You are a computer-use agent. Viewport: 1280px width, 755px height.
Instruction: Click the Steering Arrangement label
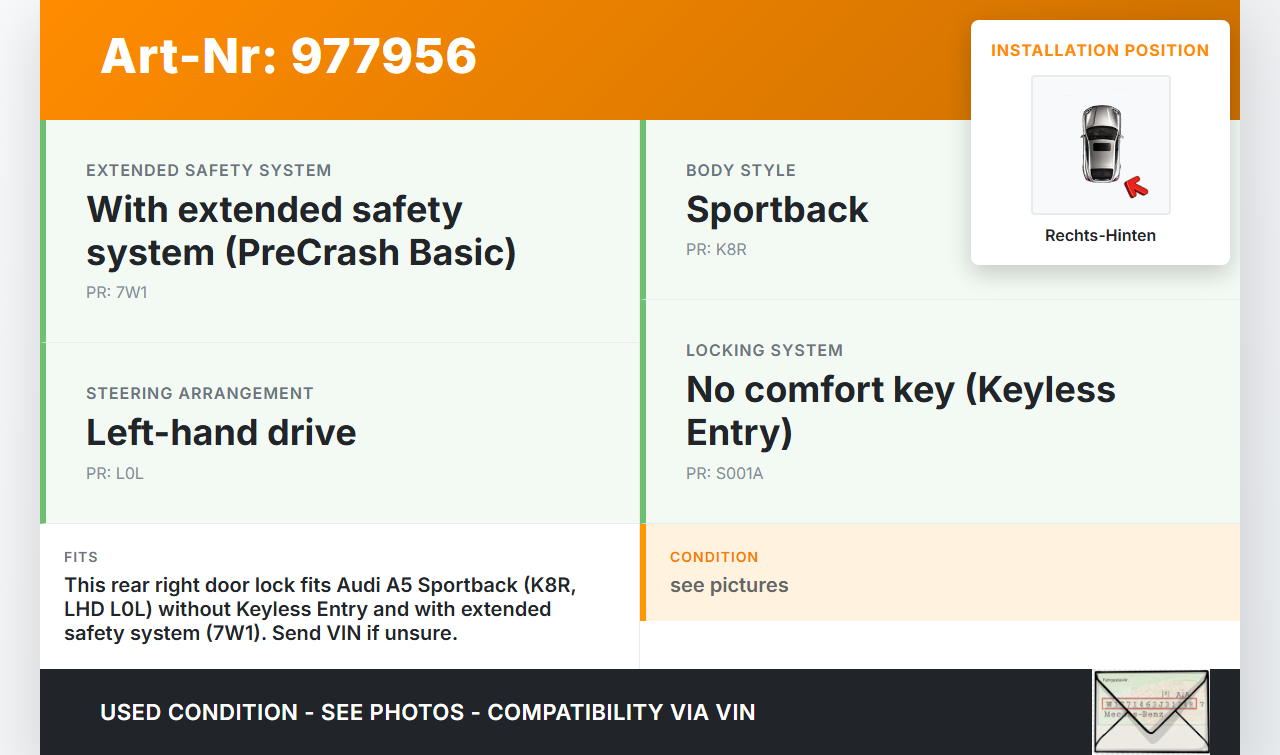click(x=200, y=393)
